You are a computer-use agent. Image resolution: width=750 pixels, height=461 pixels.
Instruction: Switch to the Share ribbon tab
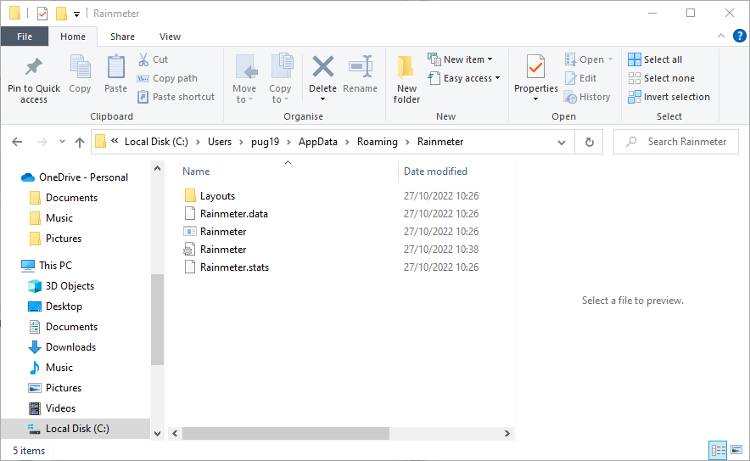(x=122, y=37)
